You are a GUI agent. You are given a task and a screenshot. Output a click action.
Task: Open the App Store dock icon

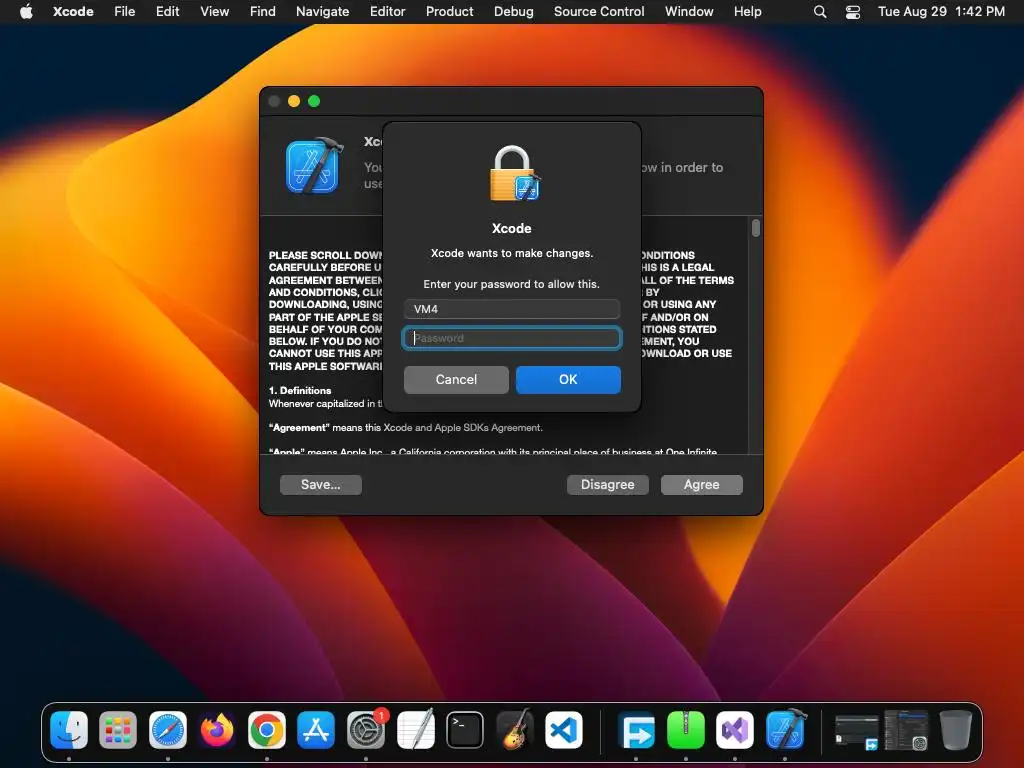316,729
